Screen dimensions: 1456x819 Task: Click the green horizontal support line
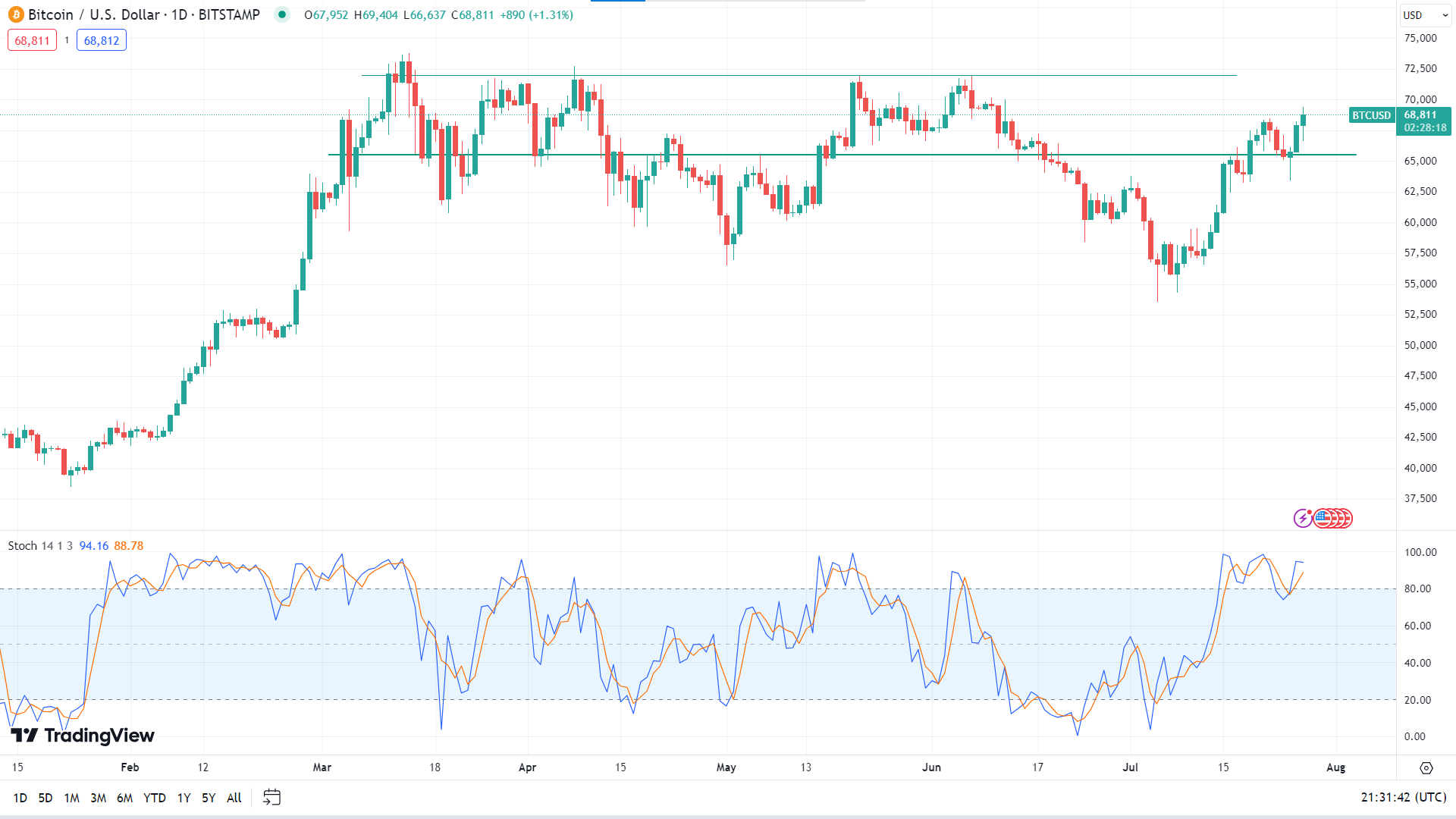[x=842, y=155]
